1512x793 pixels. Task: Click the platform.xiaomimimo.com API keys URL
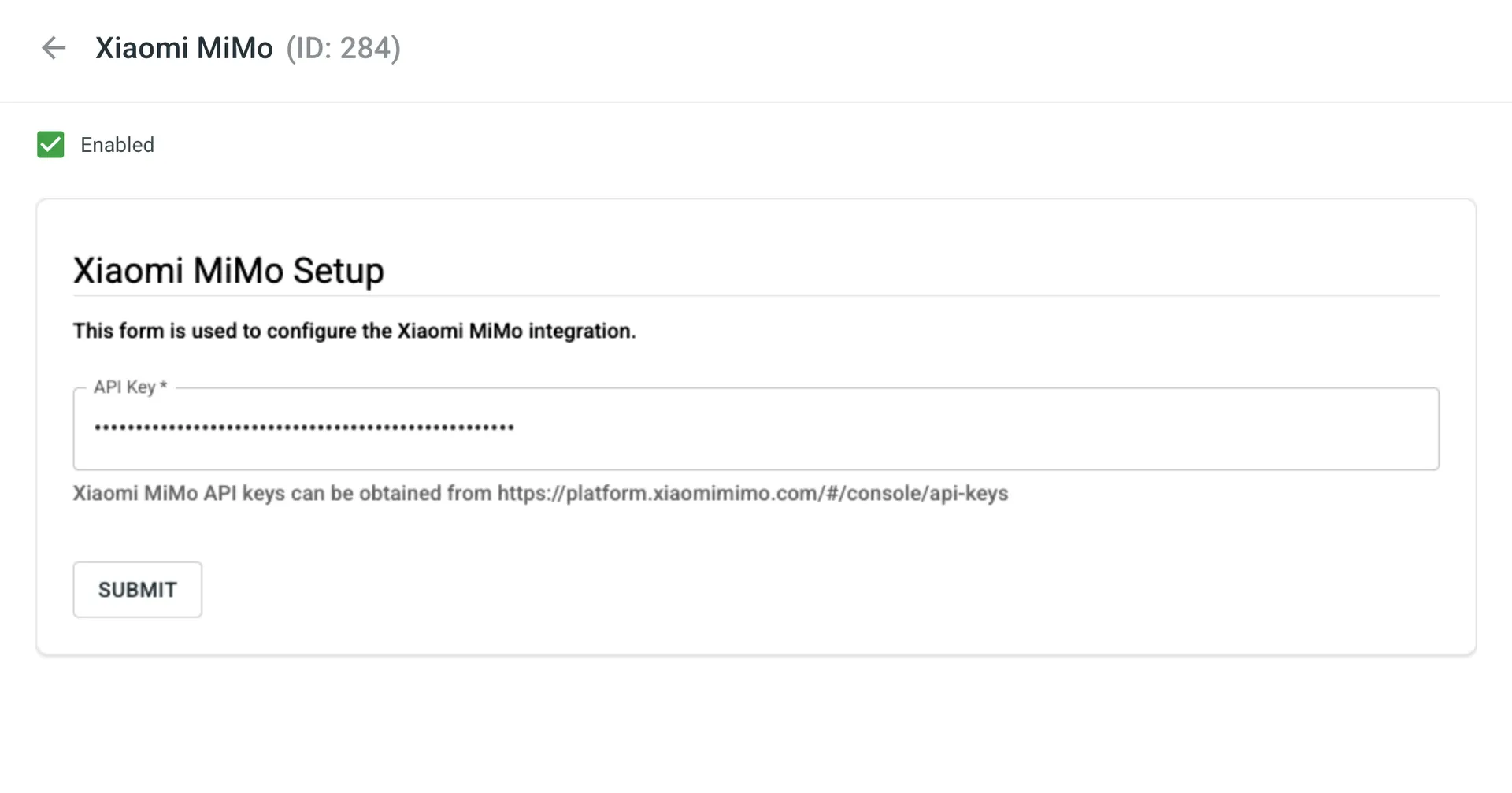coord(752,493)
